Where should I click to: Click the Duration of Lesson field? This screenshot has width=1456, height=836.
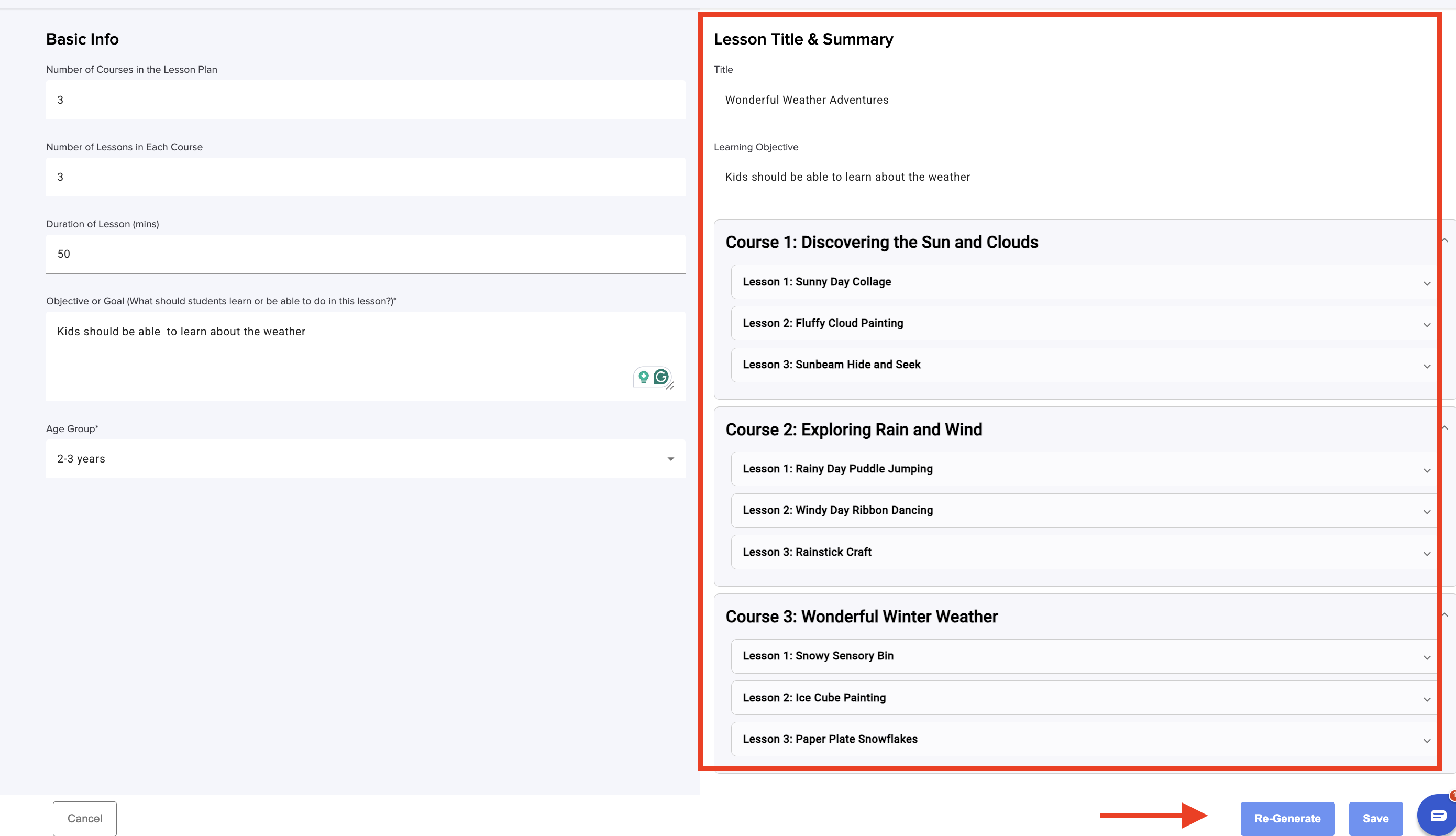(x=365, y=254)
